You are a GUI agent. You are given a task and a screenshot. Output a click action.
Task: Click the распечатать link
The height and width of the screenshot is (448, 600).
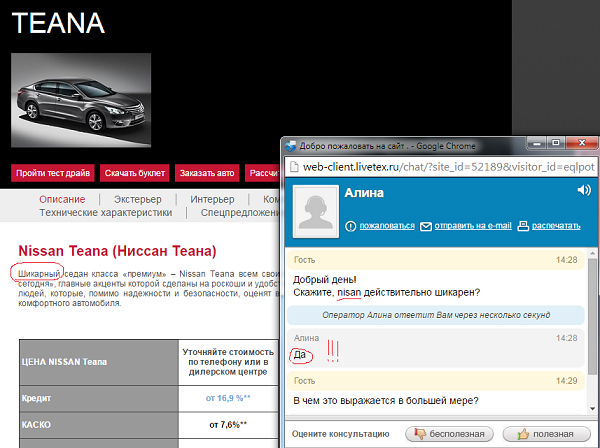pos(556,226)
